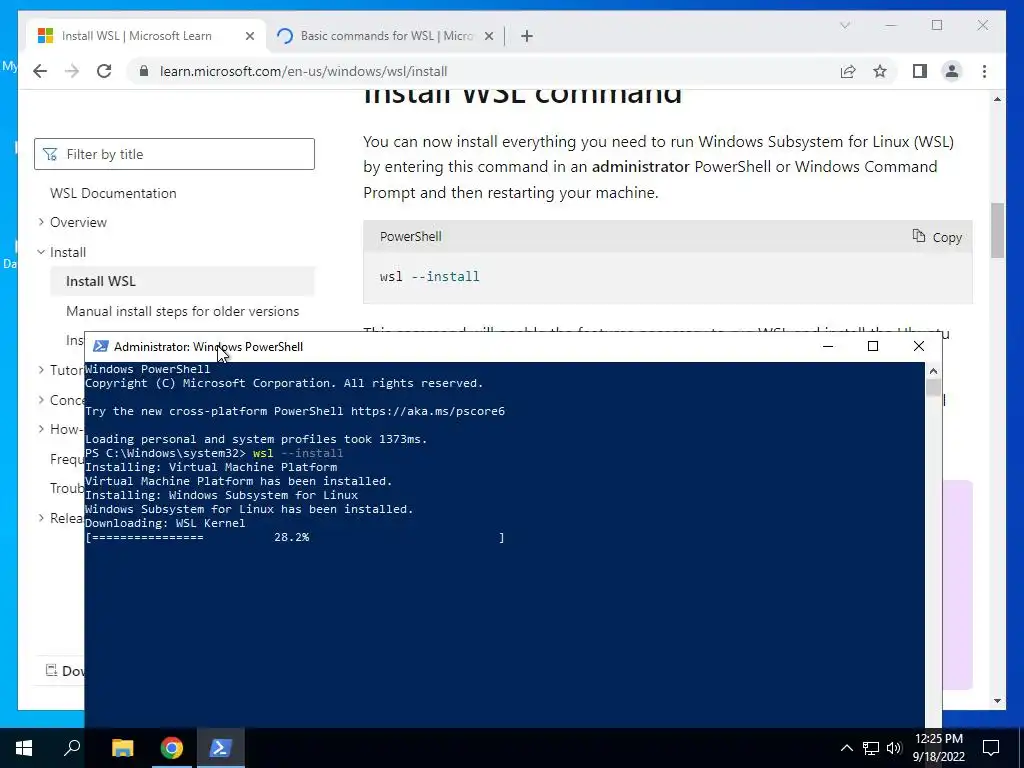Expand the Overview section
The height and width of the screenshot is (768, 1024).
point(41,222)
